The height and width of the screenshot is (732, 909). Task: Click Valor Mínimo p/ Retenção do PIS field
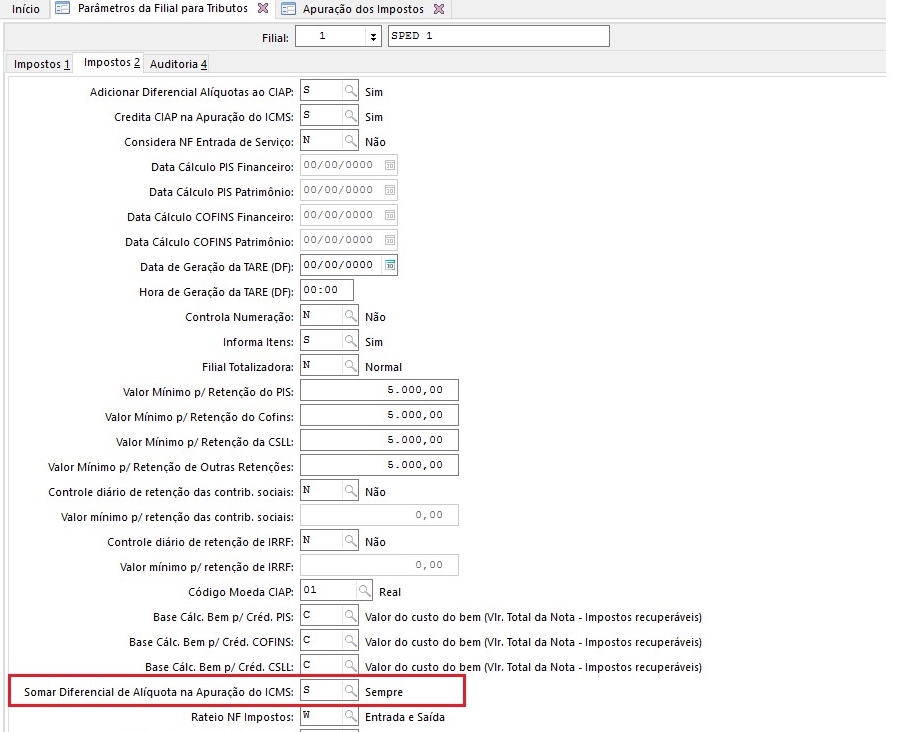pos(379,390)
